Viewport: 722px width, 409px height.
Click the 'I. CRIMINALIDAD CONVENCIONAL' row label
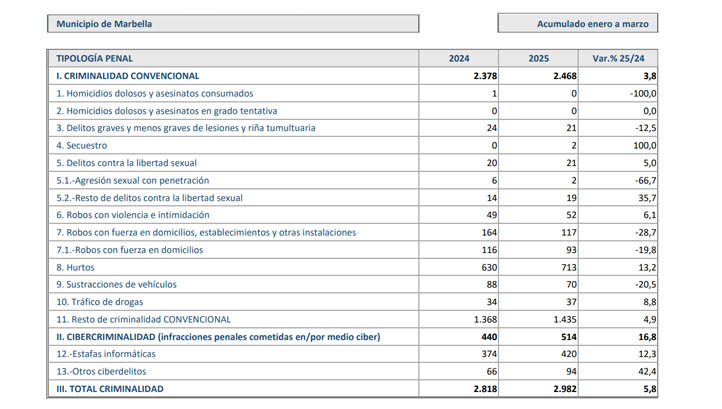click(x=128, y=76)
